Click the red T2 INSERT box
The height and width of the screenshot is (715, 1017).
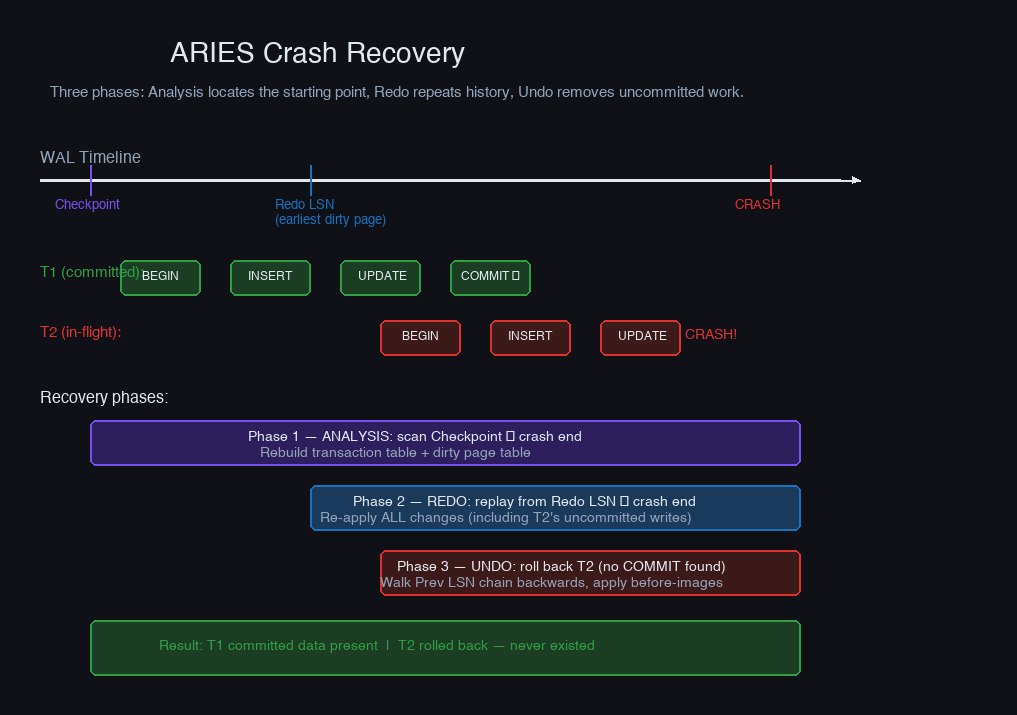coord(530,337)
